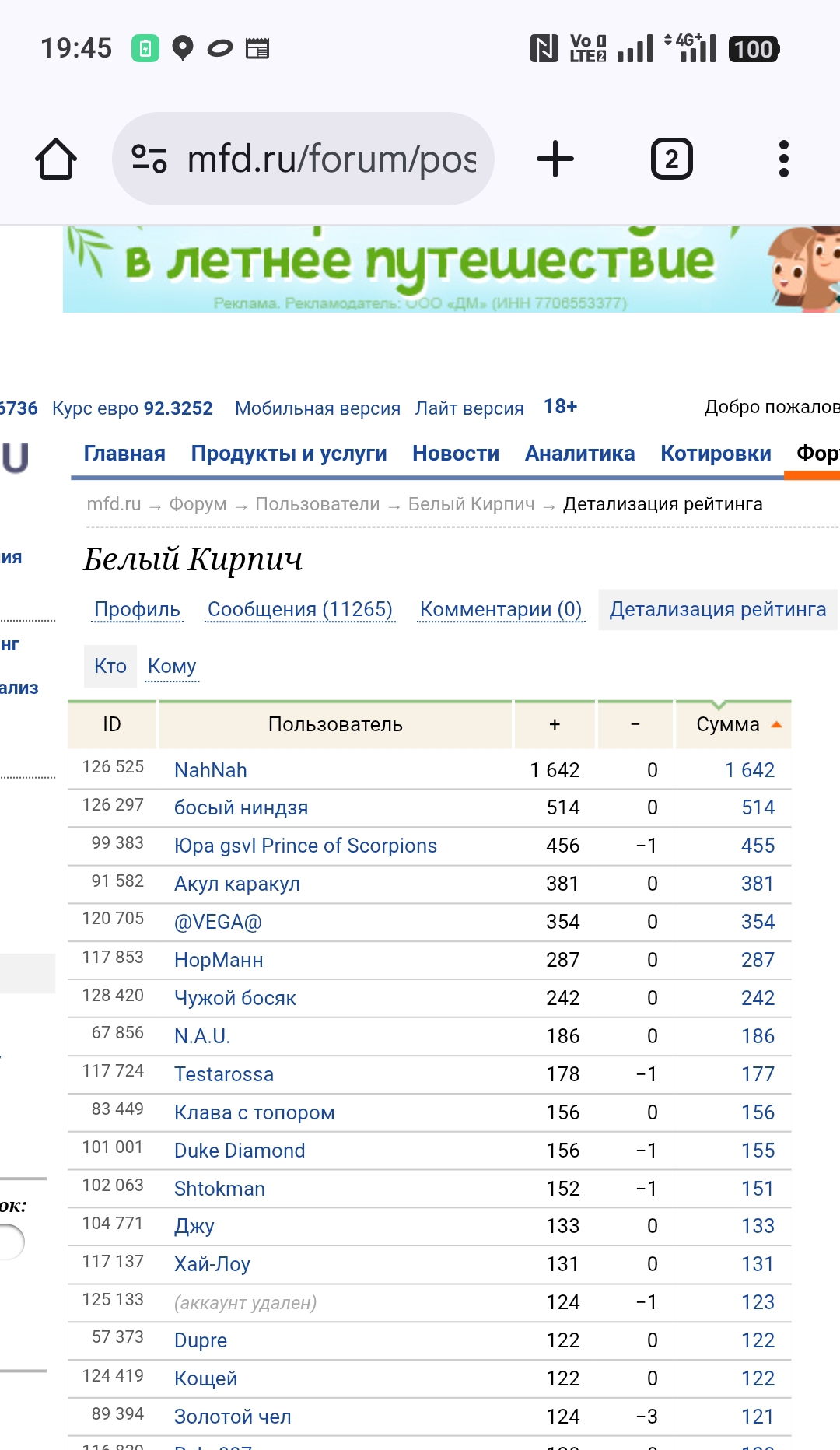Image resolution: width=840 pixels, height=1450 pixels.
Task: Click the Мобильная версия link
Action: click(x=317, y=408)
